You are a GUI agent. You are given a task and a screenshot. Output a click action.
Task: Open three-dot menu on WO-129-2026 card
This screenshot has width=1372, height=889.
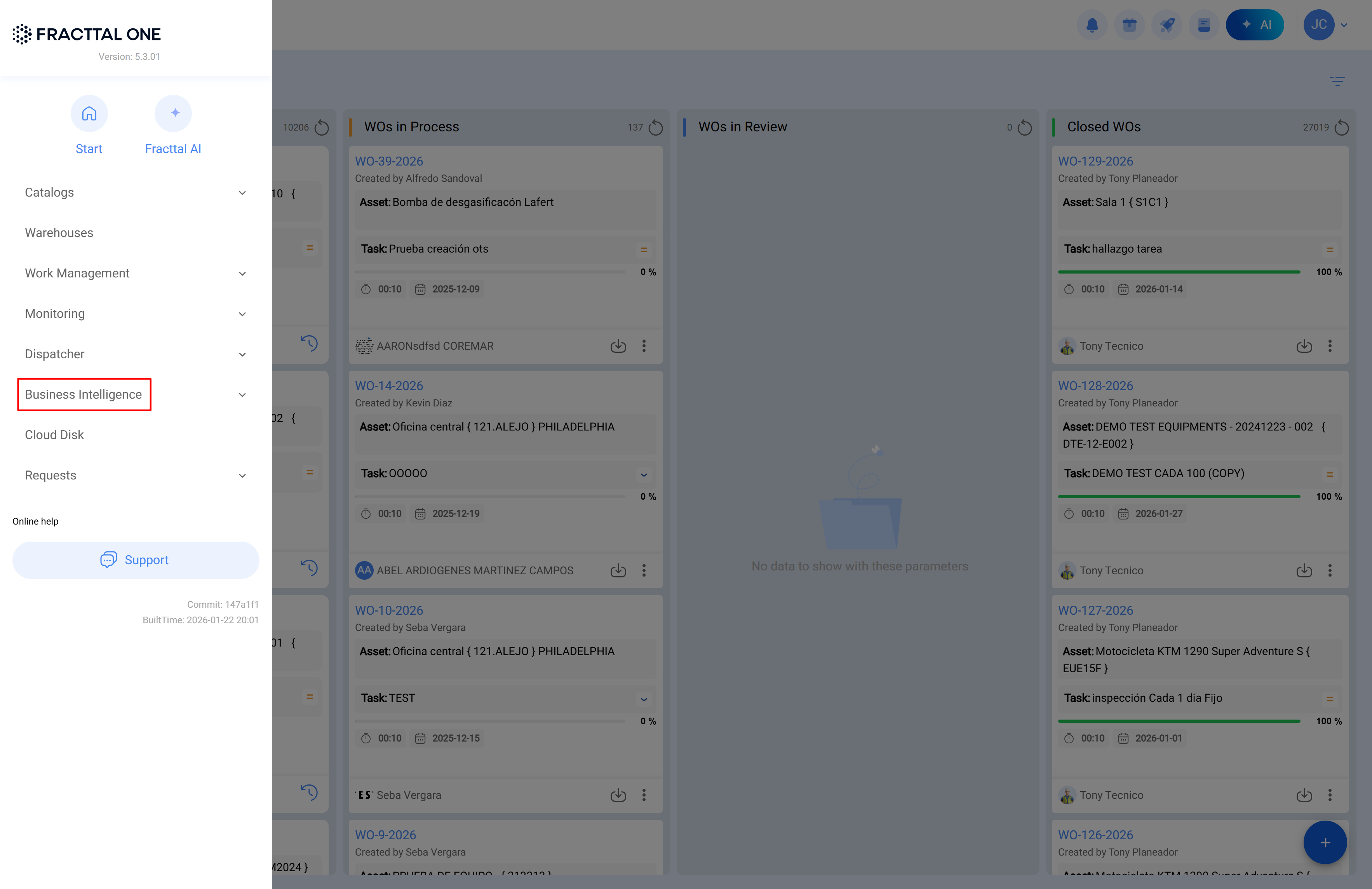[x=1330, y=346]
